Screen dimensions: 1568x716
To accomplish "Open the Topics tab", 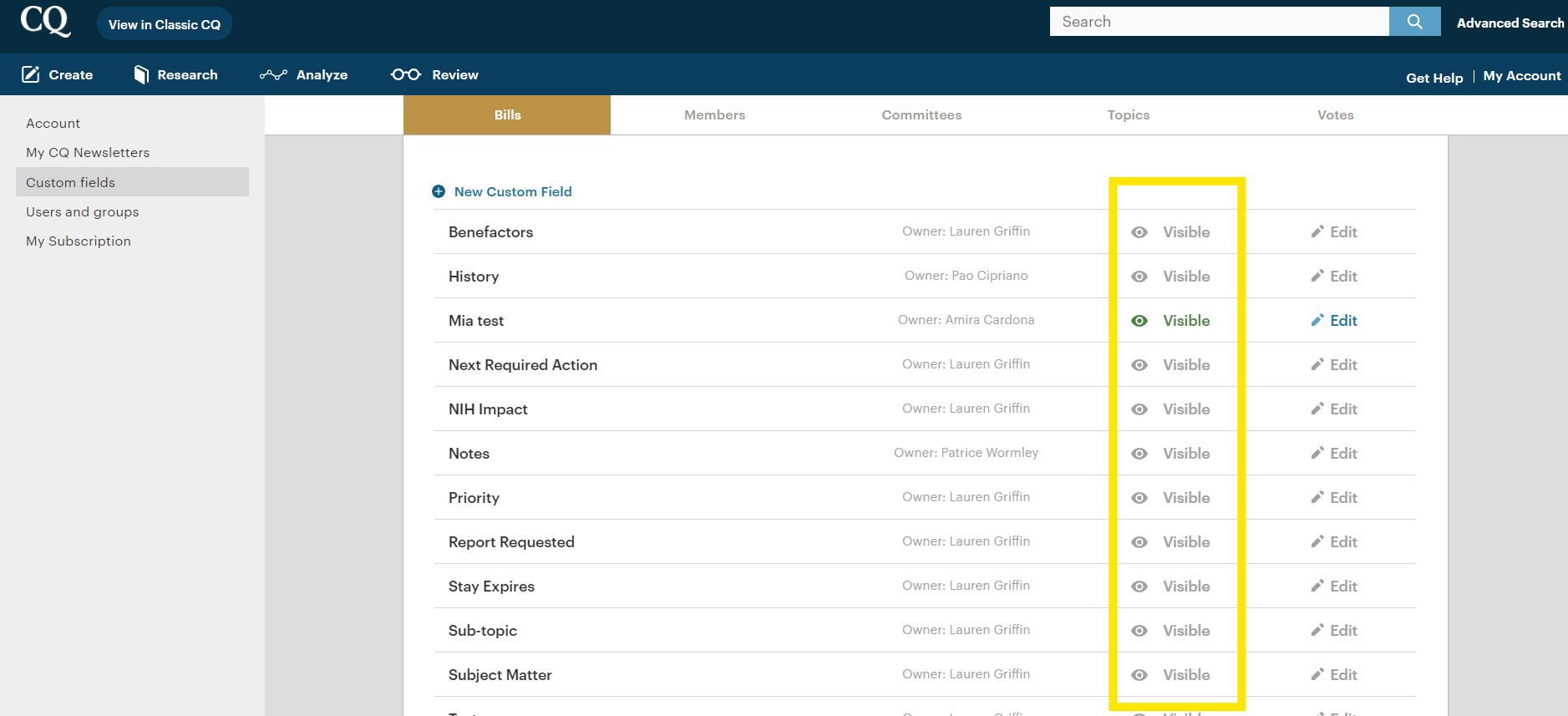I will (x=1129, y=115).
